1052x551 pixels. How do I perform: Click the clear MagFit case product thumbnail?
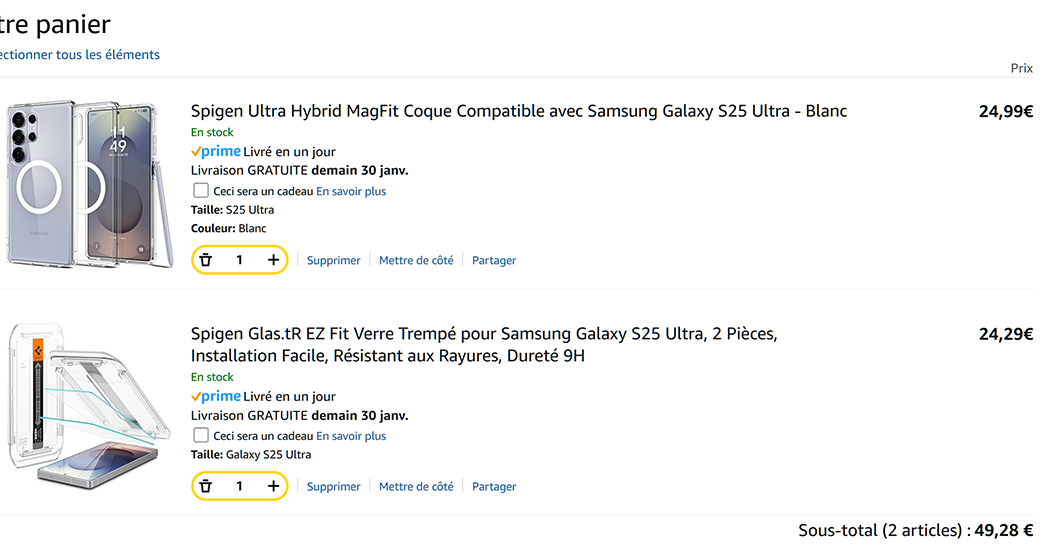83,185
